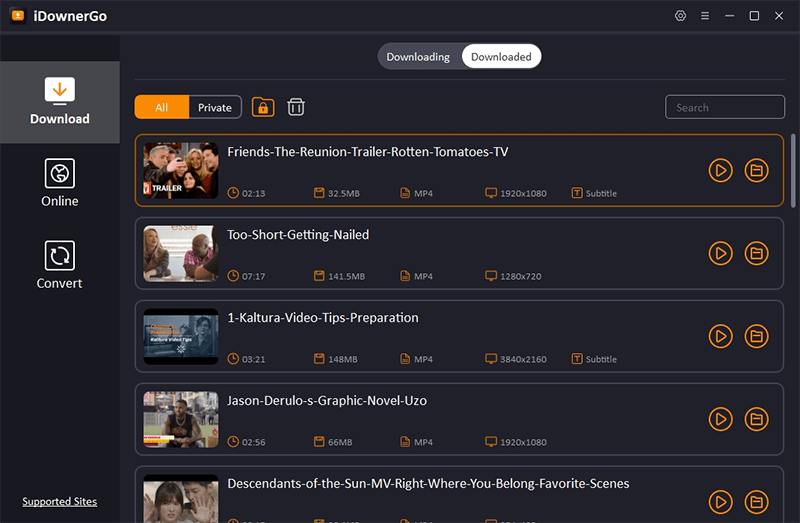Play the Kaltura Video Tips video
The height and width of the screenshot is (523, 800).
click(720, 336)
